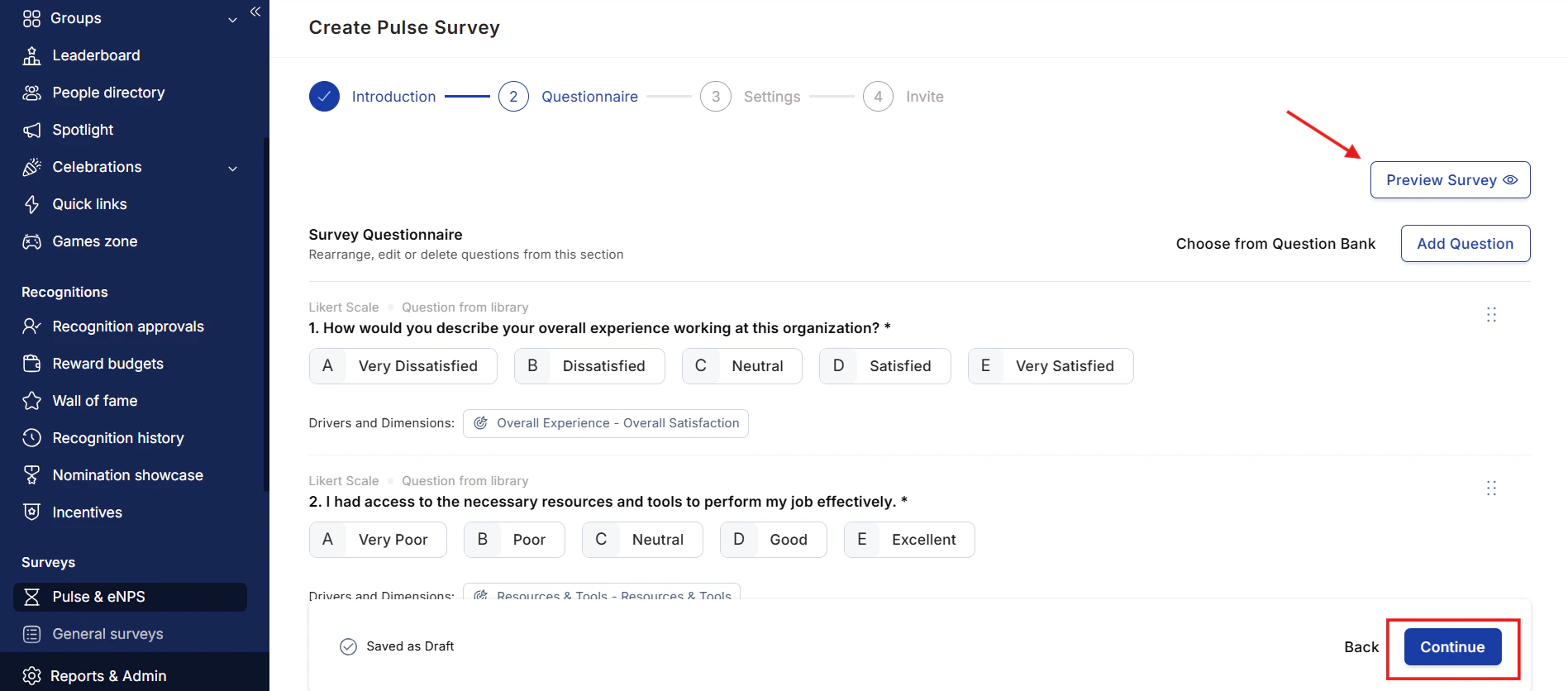
Task: Click the Wall of fame star icon
Action: [31, 401]
